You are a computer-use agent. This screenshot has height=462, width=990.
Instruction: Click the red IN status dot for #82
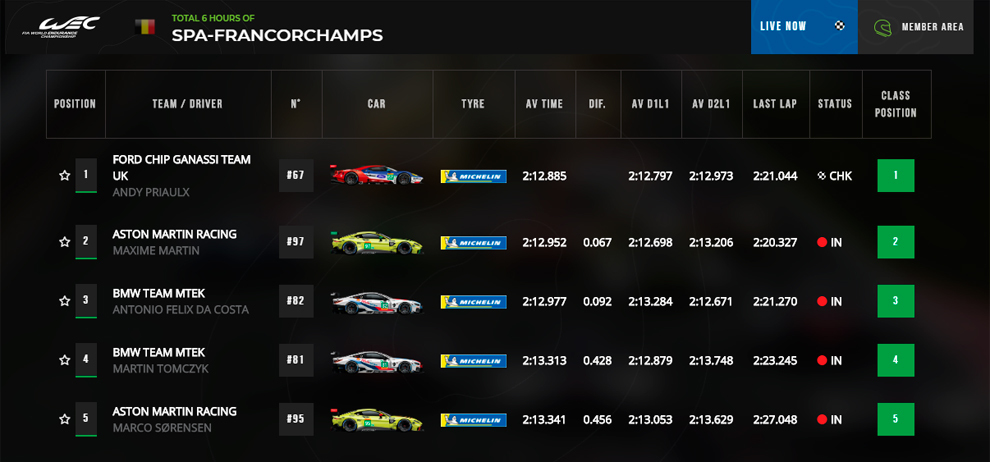coord(822,302)
